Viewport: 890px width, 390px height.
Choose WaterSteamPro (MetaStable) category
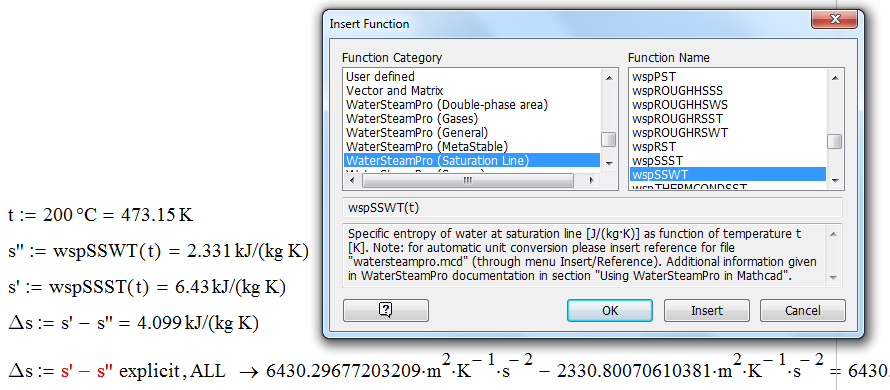click(471, 146)
